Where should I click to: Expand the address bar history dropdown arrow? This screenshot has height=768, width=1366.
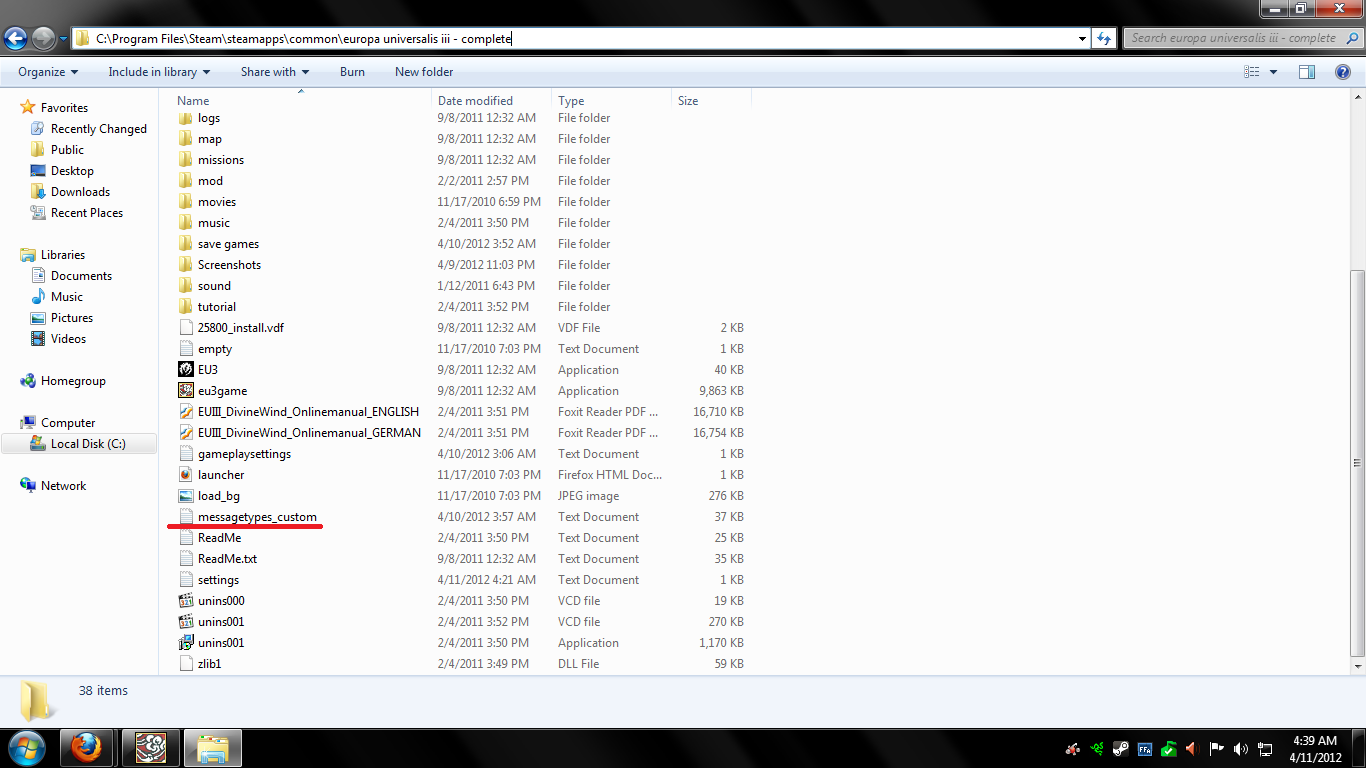(1083, 38)
